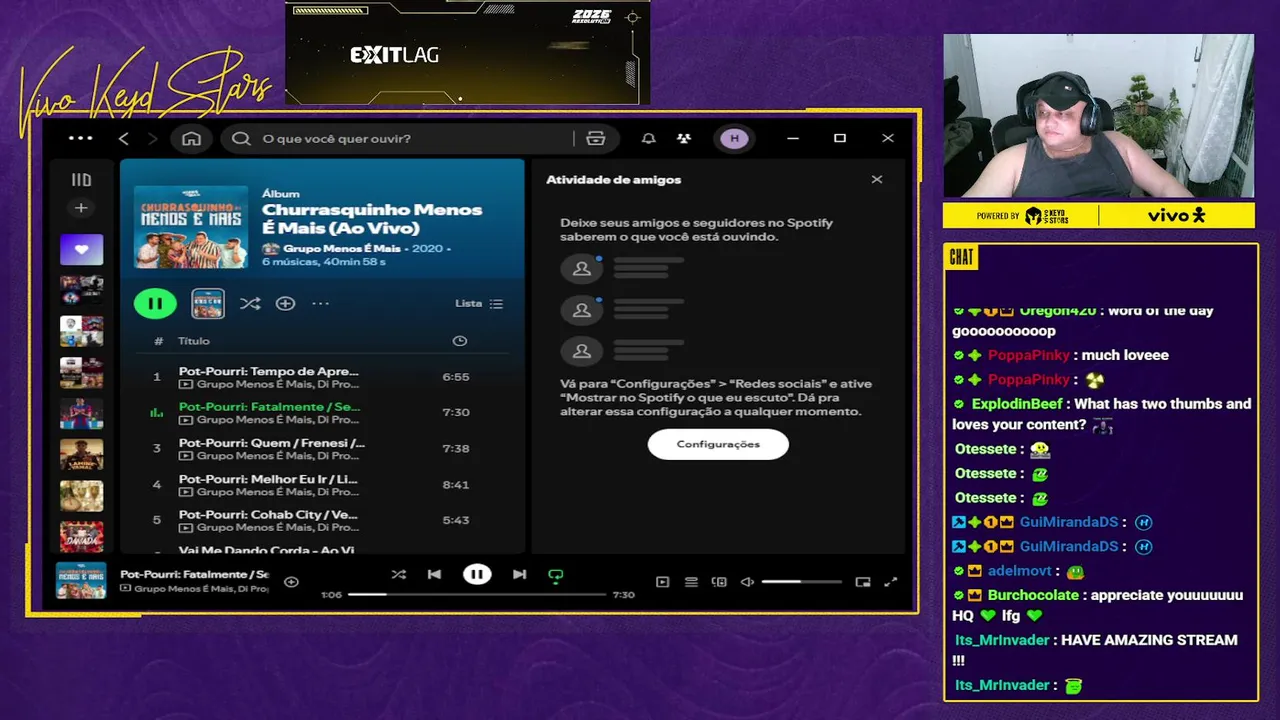Click the duration clock column header
The width and height of the screenshot is (1280, 720).
tap(459, 341)
